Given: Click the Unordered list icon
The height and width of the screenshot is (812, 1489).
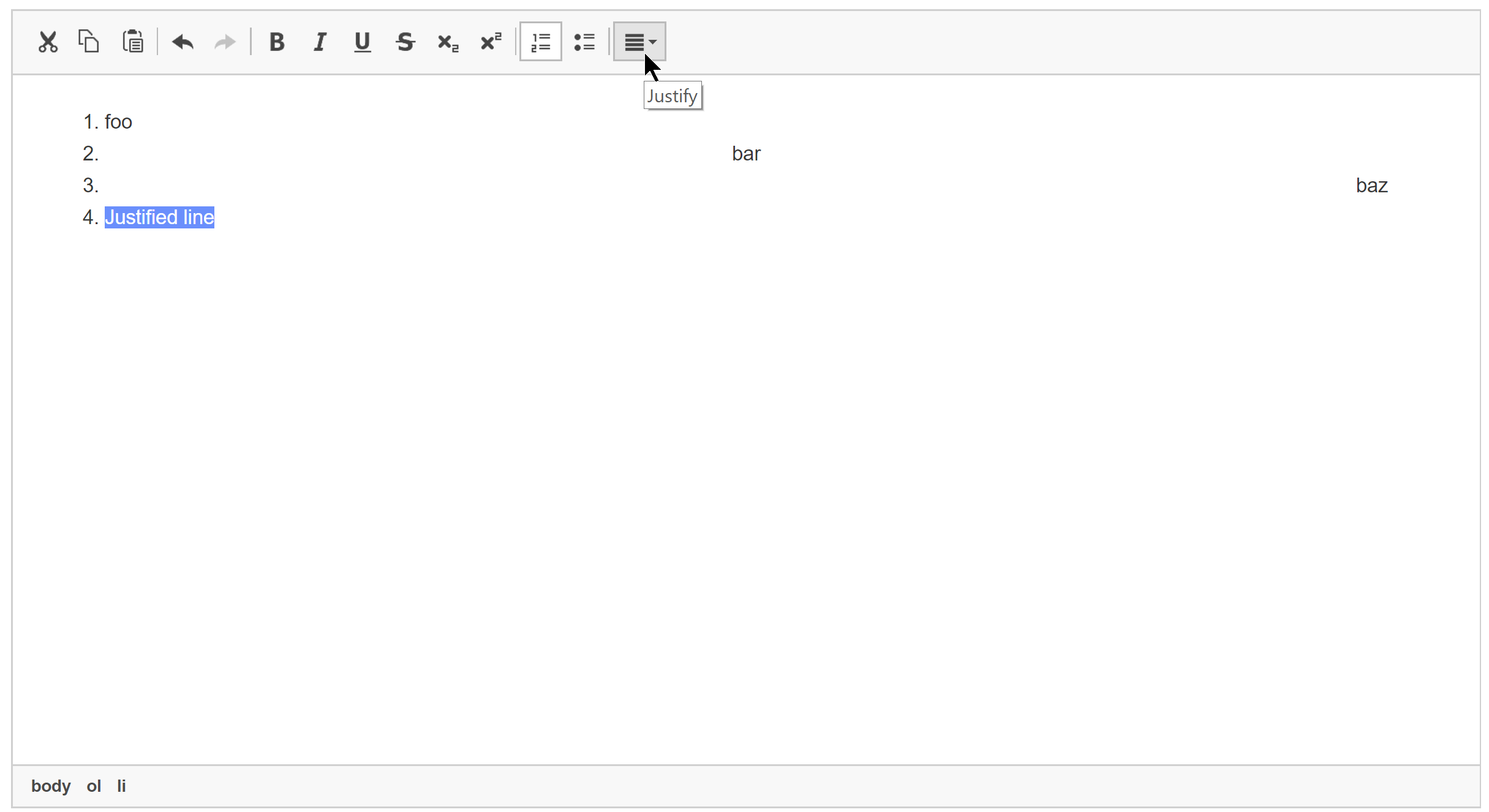Looking at the screenshot, I should [x=584, y=41].
